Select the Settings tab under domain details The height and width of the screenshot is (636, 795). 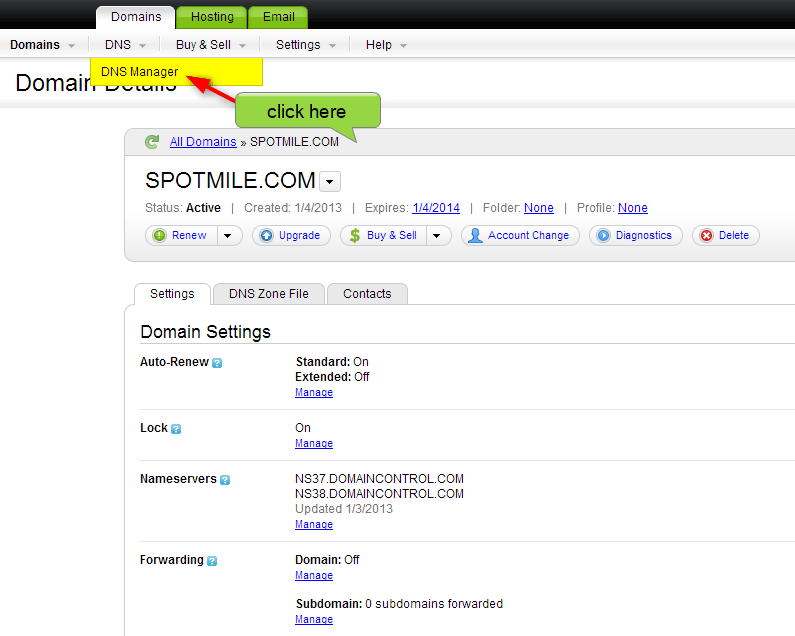tap(172, 294)
